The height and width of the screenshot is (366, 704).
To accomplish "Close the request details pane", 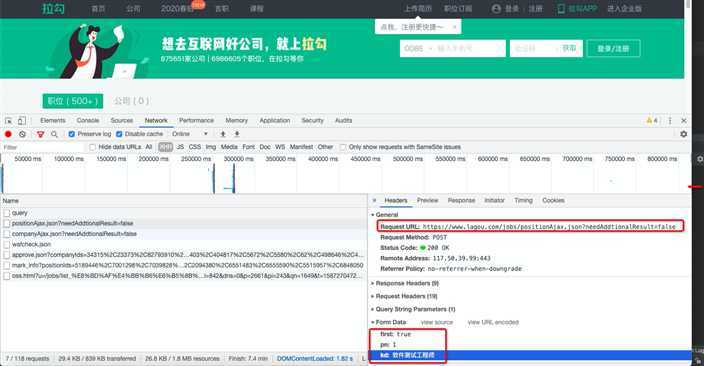I will point(374,200).
